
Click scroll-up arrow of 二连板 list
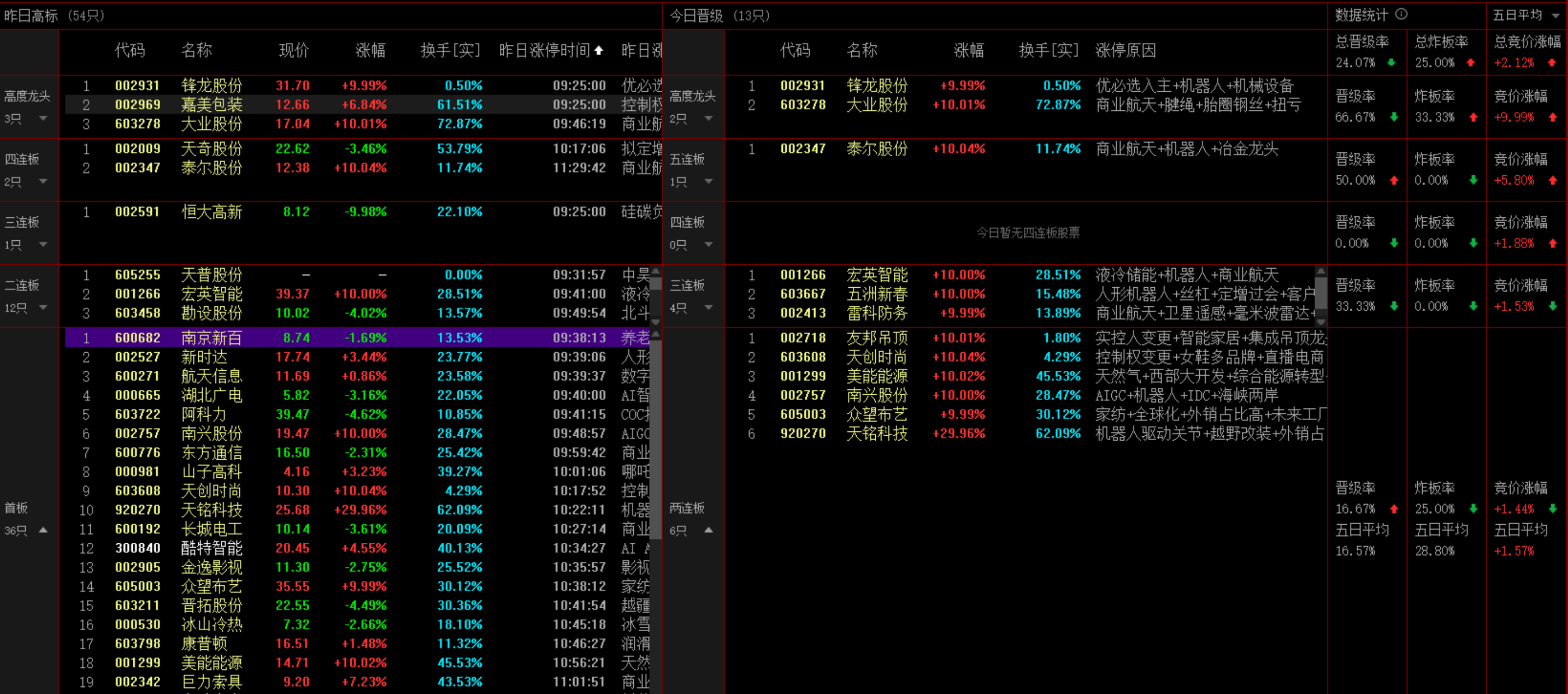pyautogui.click(x=656, y=272)
